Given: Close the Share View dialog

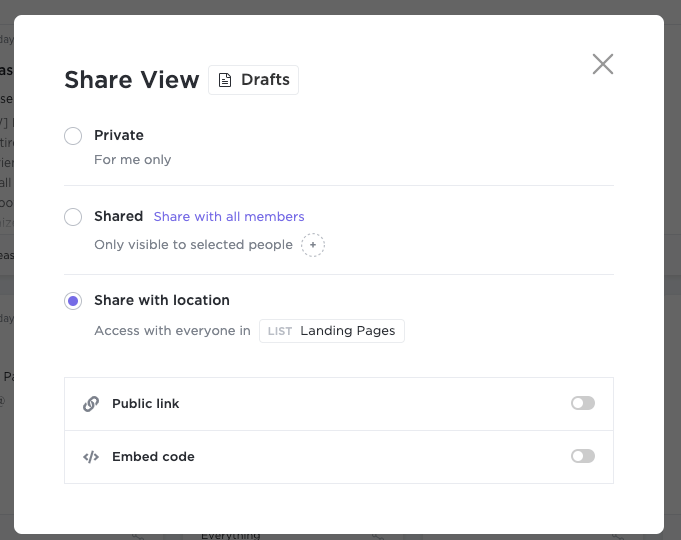Looking at the screenshot, I should click(602, 64).
